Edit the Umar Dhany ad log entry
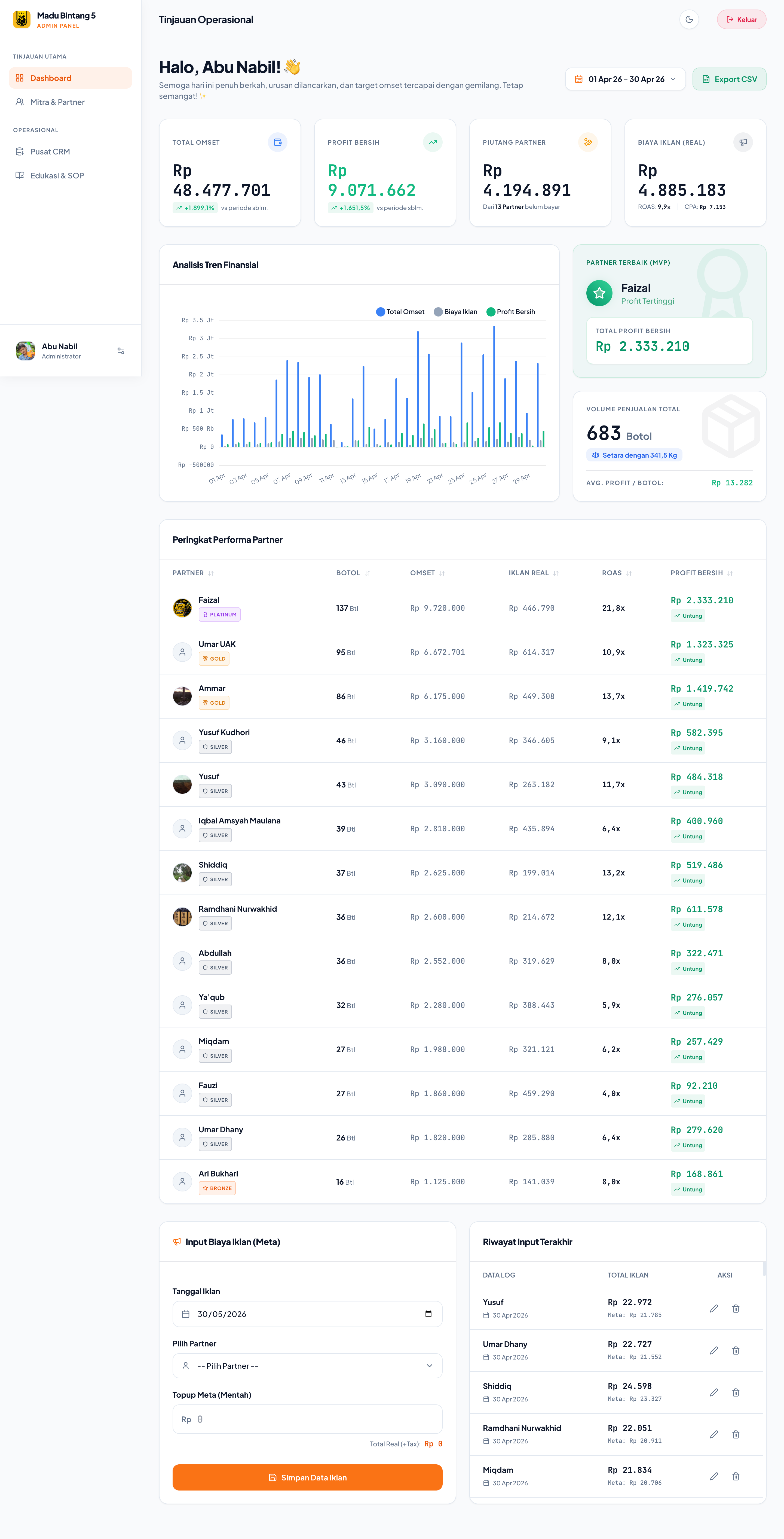 point(714,1350)
